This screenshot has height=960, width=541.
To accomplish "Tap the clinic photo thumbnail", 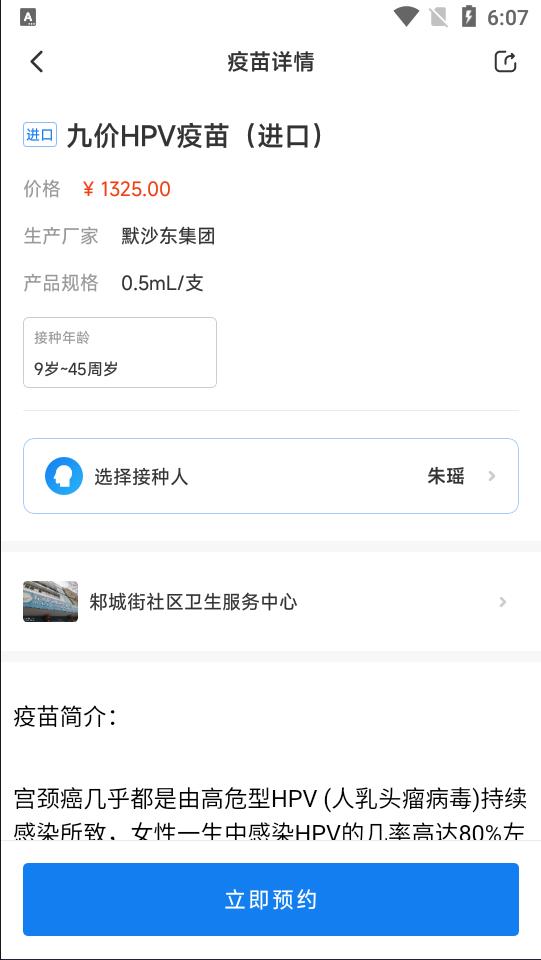I will (x=50, y=601).
